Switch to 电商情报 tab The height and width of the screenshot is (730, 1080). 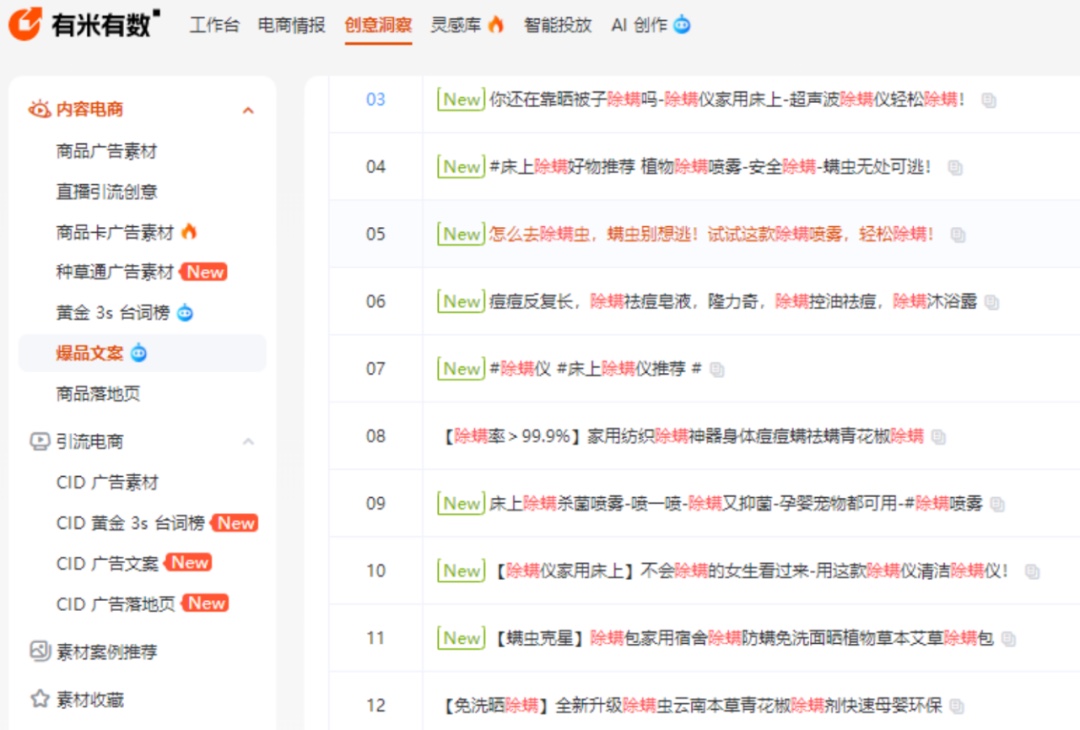click(291, 25)
